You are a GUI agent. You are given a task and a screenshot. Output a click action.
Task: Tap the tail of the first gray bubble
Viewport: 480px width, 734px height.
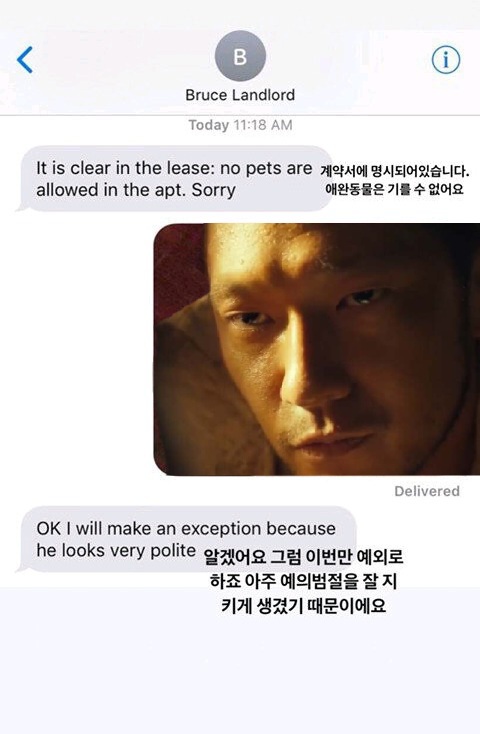21,207
